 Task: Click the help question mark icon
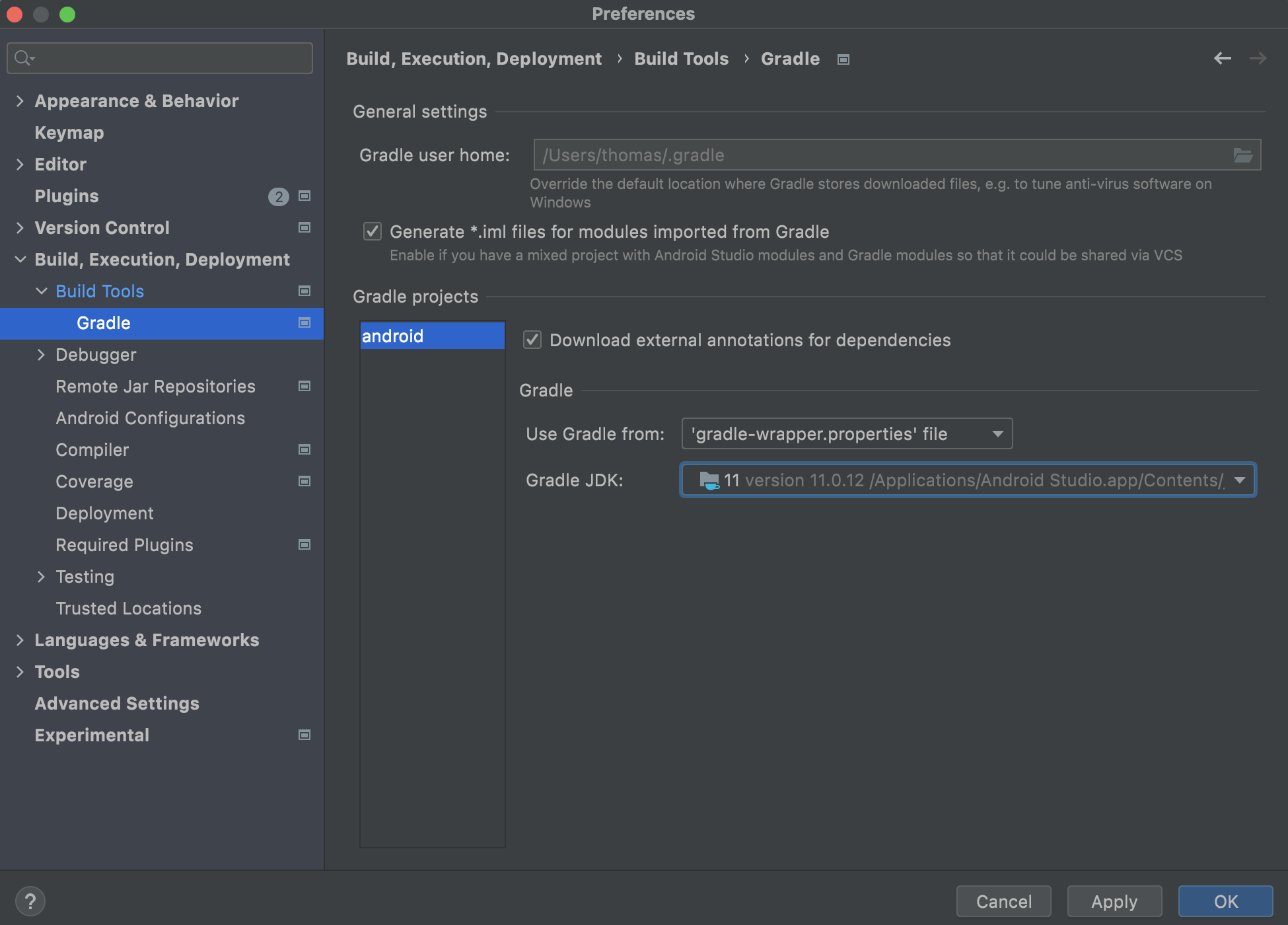tap(32, 901)
